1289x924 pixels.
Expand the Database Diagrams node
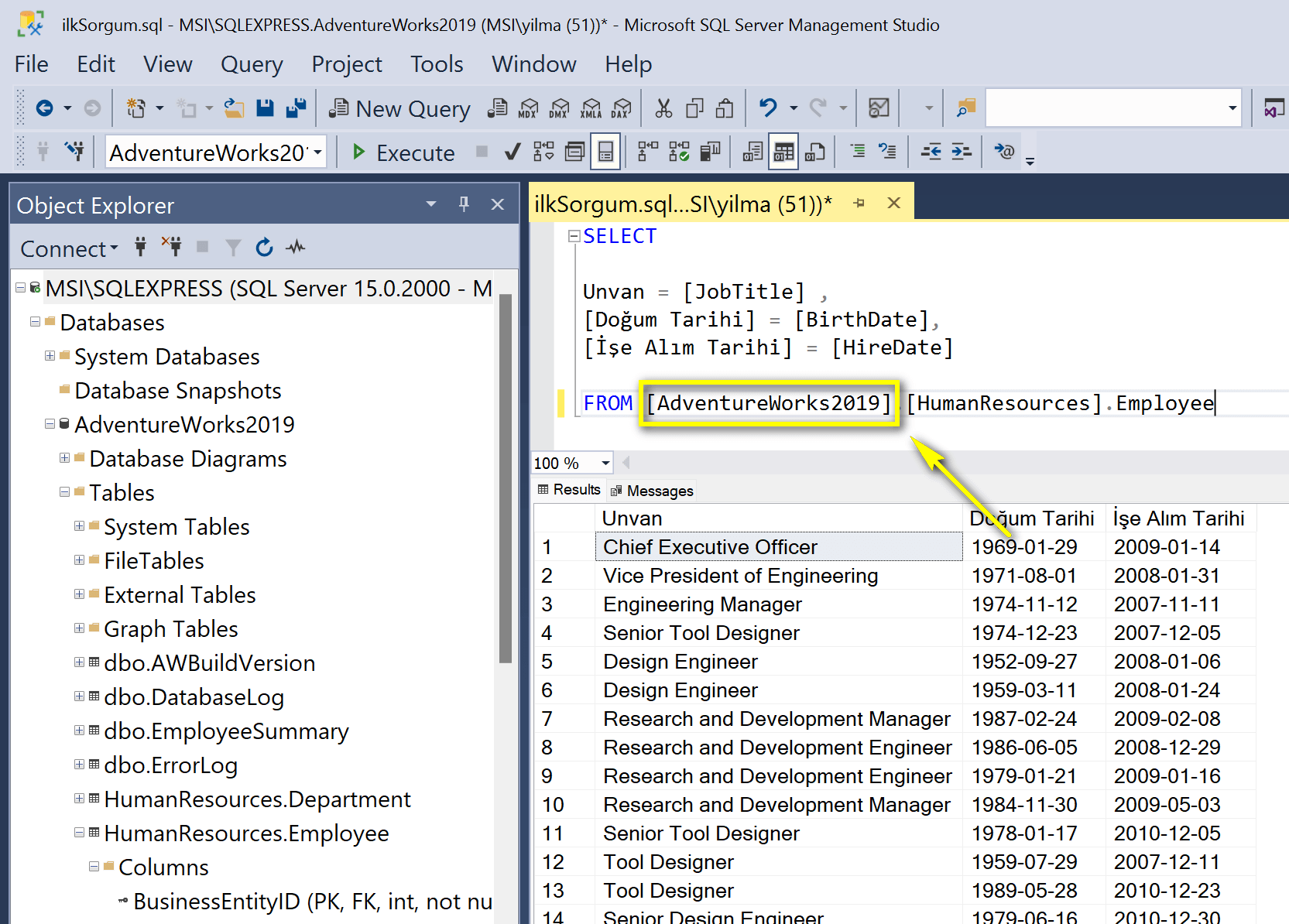pos(65,458)
